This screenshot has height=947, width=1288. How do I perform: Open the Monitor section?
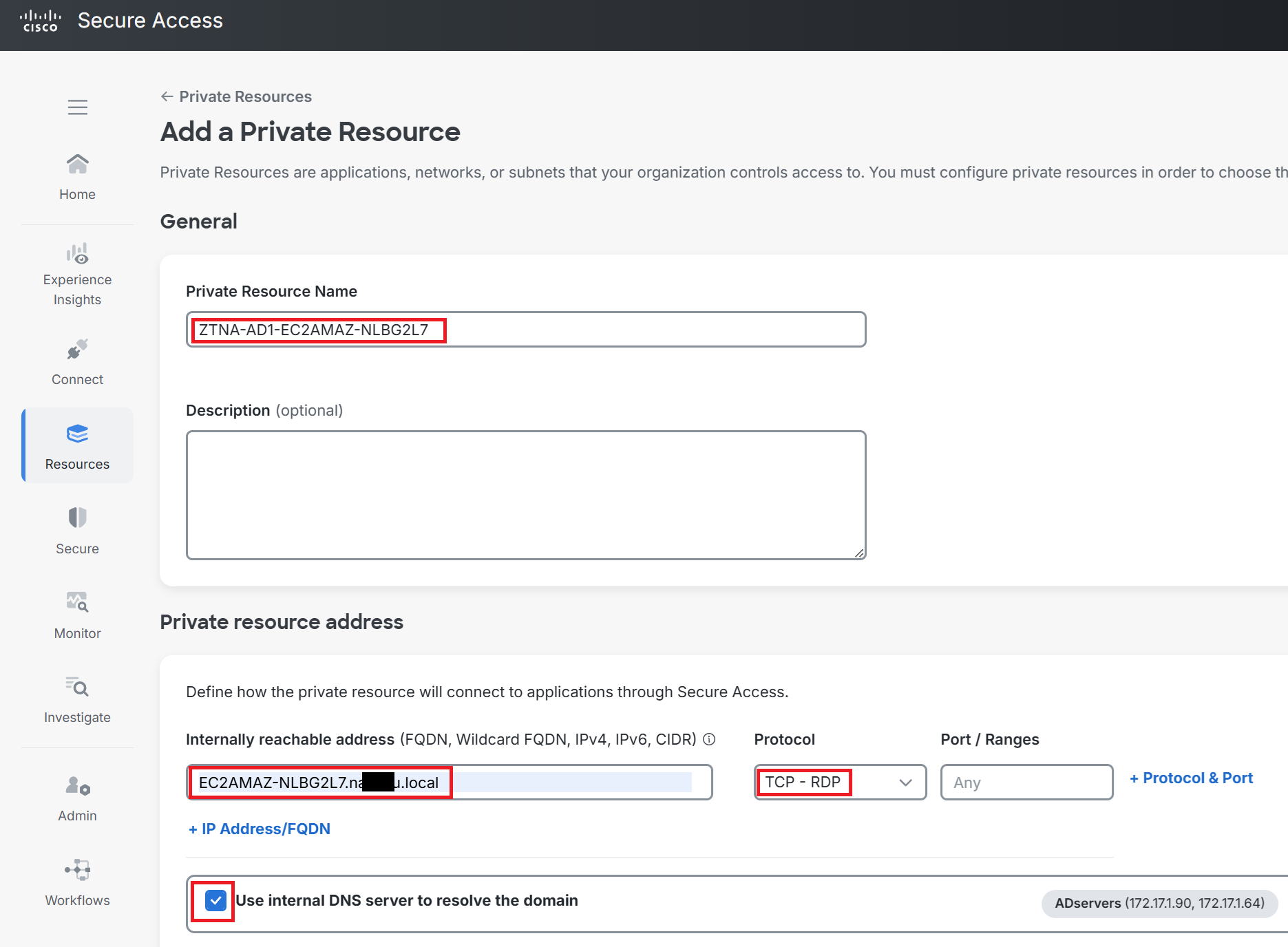click(77, 615)
